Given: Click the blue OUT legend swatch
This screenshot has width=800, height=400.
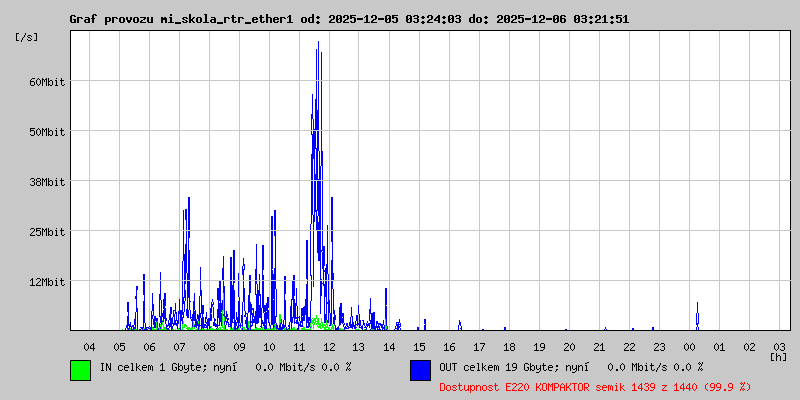Looking at the screenshot, I should click(x=420, y=370).
